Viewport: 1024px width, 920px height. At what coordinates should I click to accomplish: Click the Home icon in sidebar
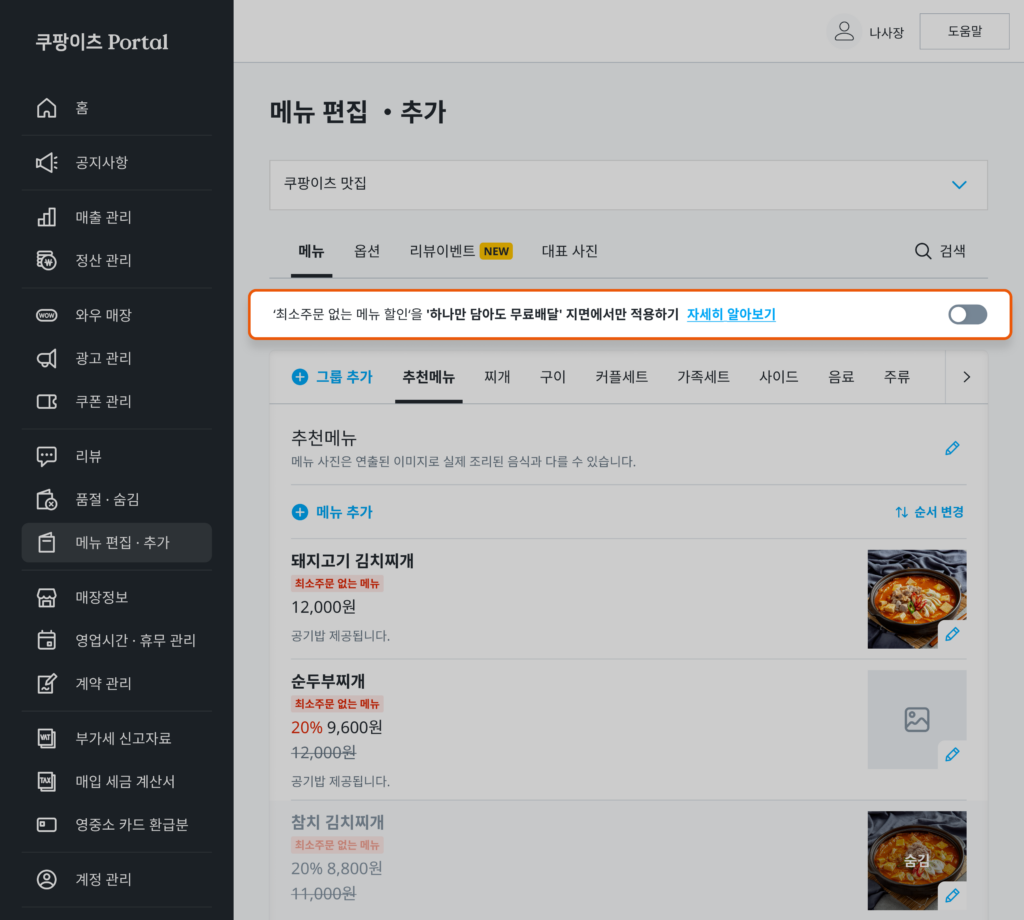47,108
